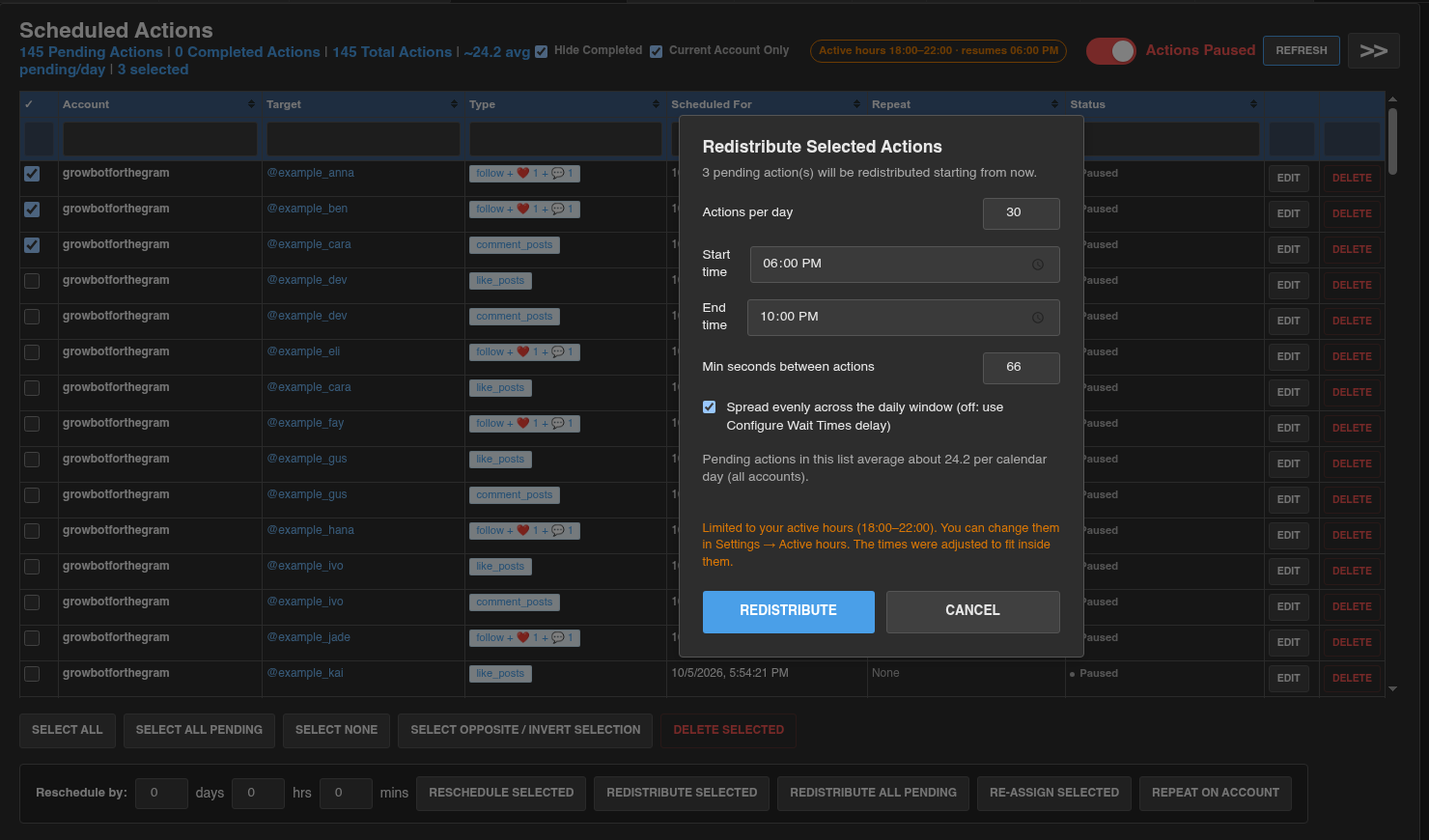Click the Account column filter box
The height and width of the screenshot is (840, 1429).
coord(160,139)
